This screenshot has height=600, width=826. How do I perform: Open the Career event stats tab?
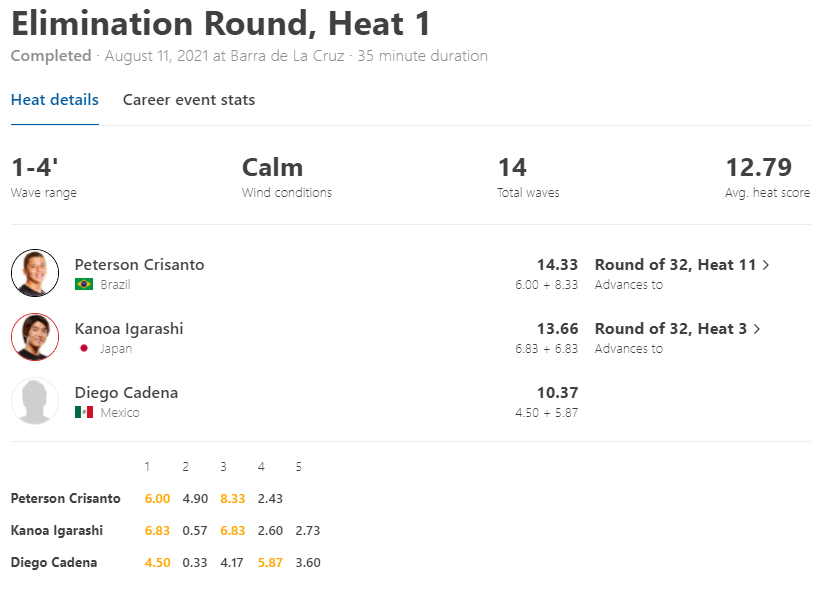[189, 100]
